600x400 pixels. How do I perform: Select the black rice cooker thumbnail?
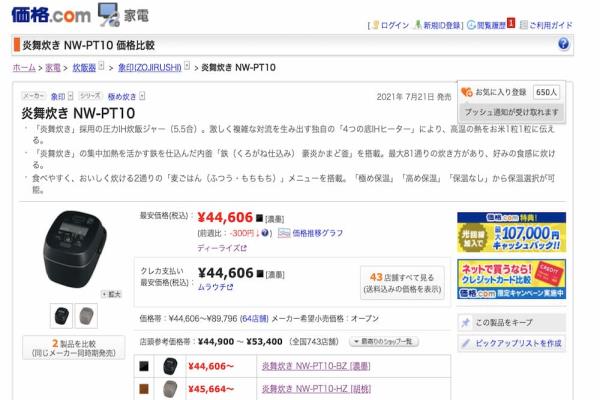click(x=61, y=316)
